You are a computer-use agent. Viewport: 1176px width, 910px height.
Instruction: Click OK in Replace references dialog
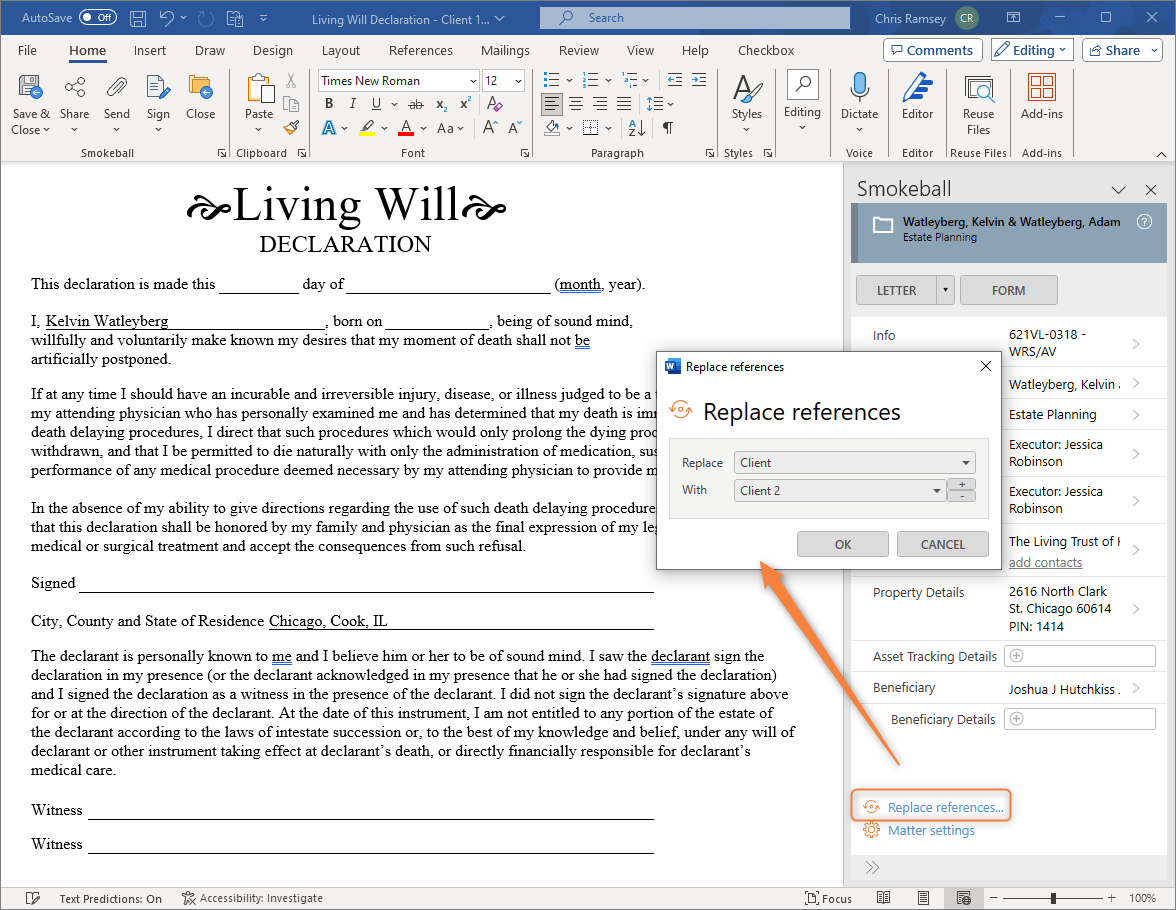pos(843,544)
